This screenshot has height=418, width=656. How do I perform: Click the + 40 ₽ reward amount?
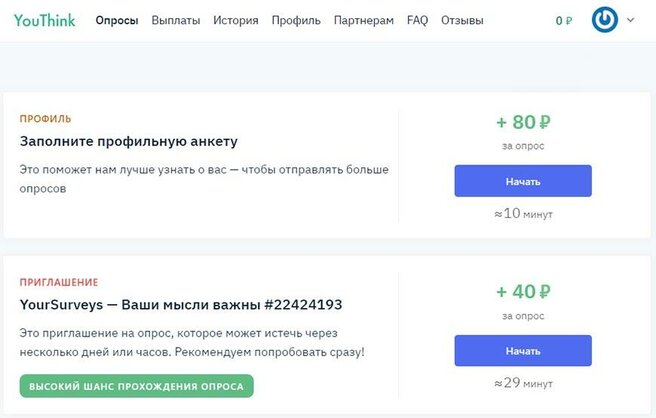coord(523,292)
